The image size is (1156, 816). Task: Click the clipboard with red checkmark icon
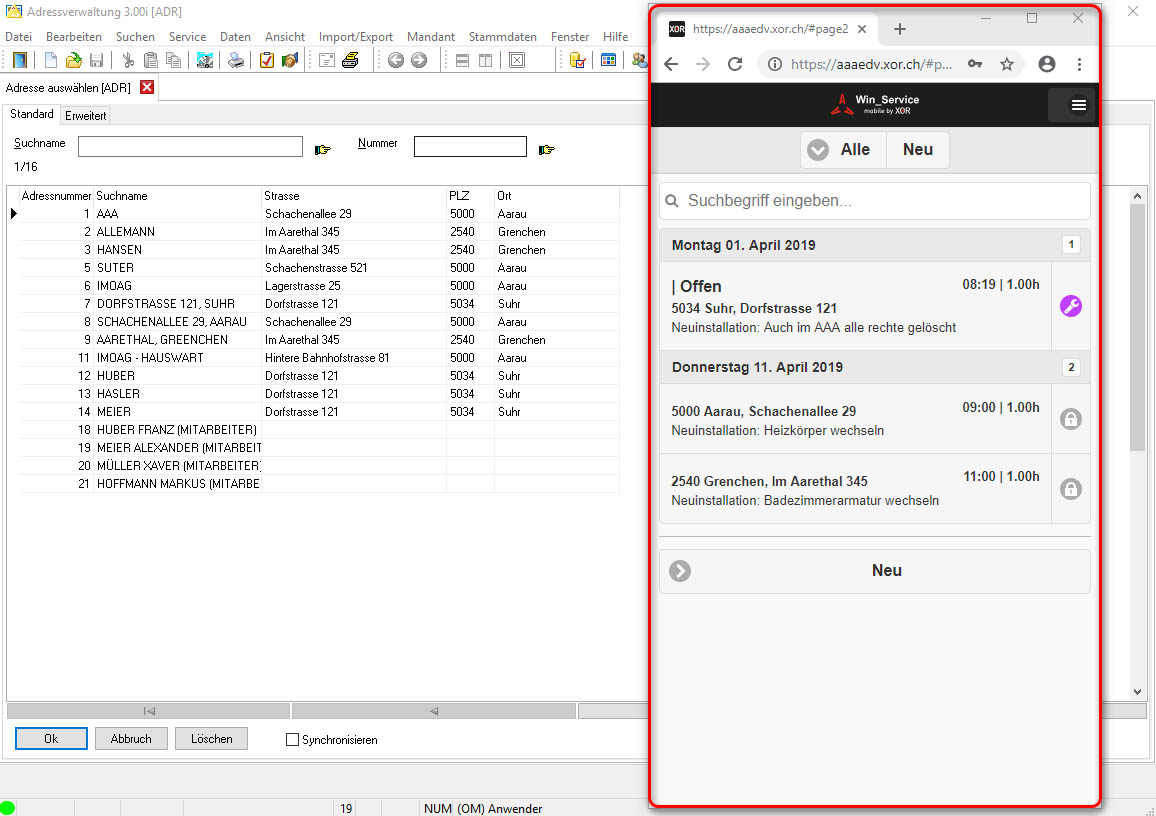[267, 60]
